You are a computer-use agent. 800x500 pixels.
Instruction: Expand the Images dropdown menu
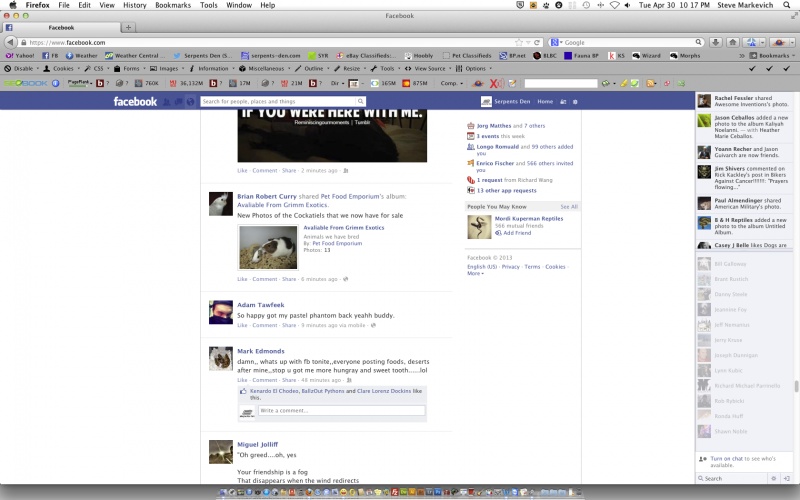[167, 68]
